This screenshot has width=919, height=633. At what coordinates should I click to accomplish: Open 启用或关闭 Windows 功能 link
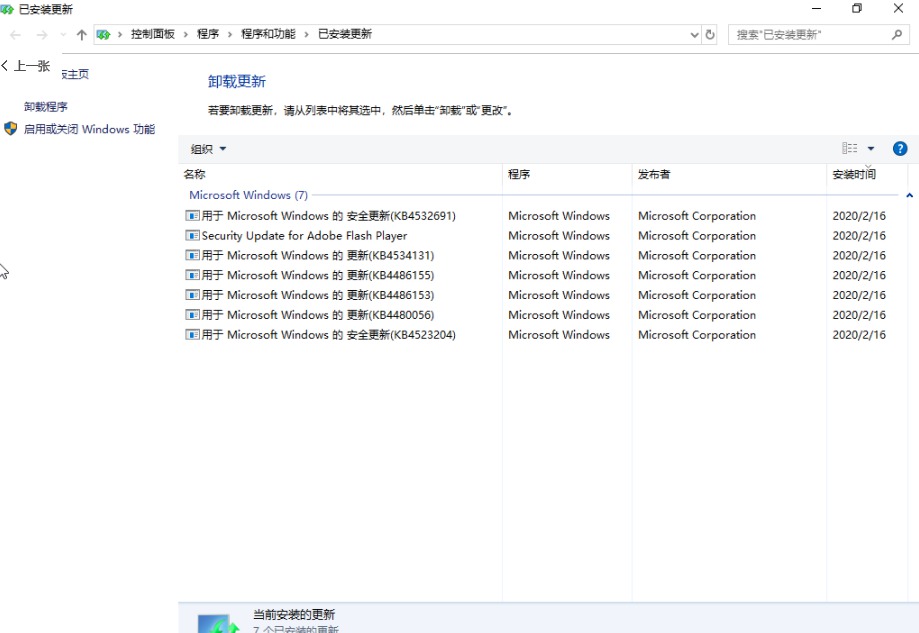pyautogui.click(x=89, y=129)
